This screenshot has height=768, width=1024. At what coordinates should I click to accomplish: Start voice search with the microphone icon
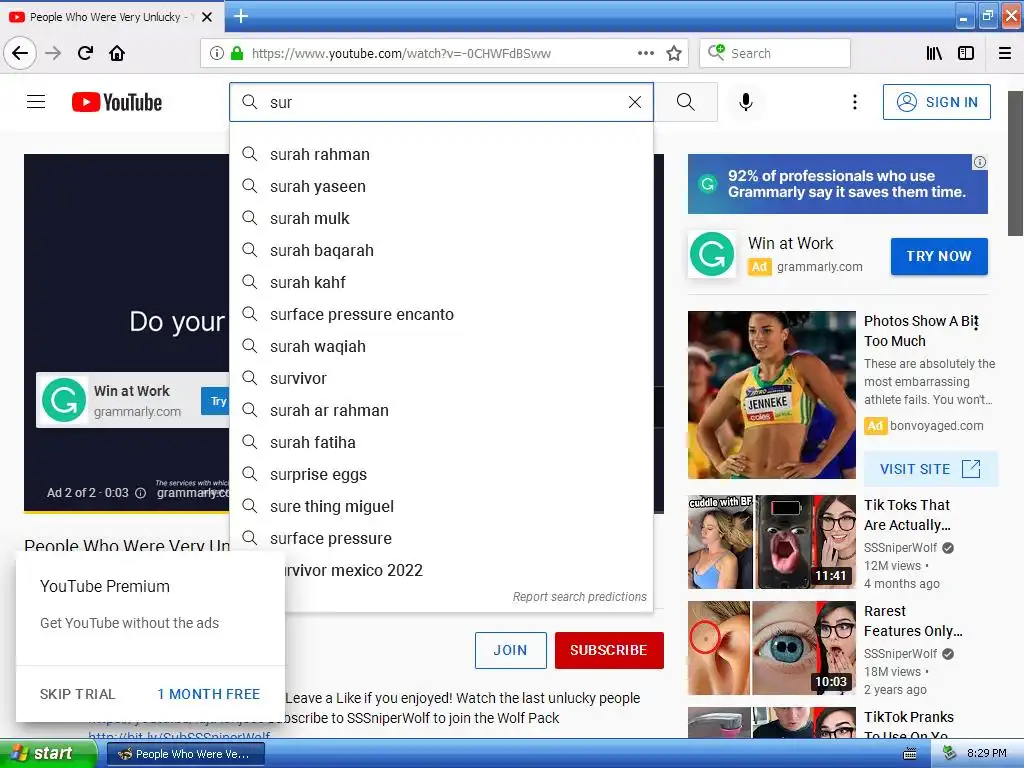click(746, 102)
